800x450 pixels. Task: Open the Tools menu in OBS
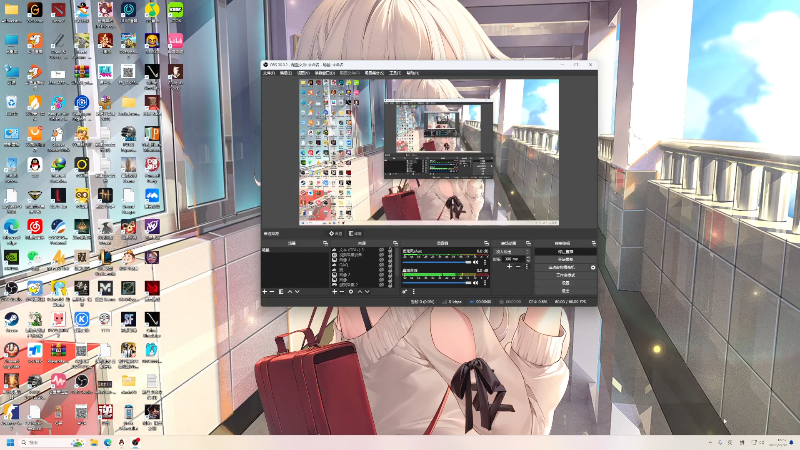tap(395, 73)
